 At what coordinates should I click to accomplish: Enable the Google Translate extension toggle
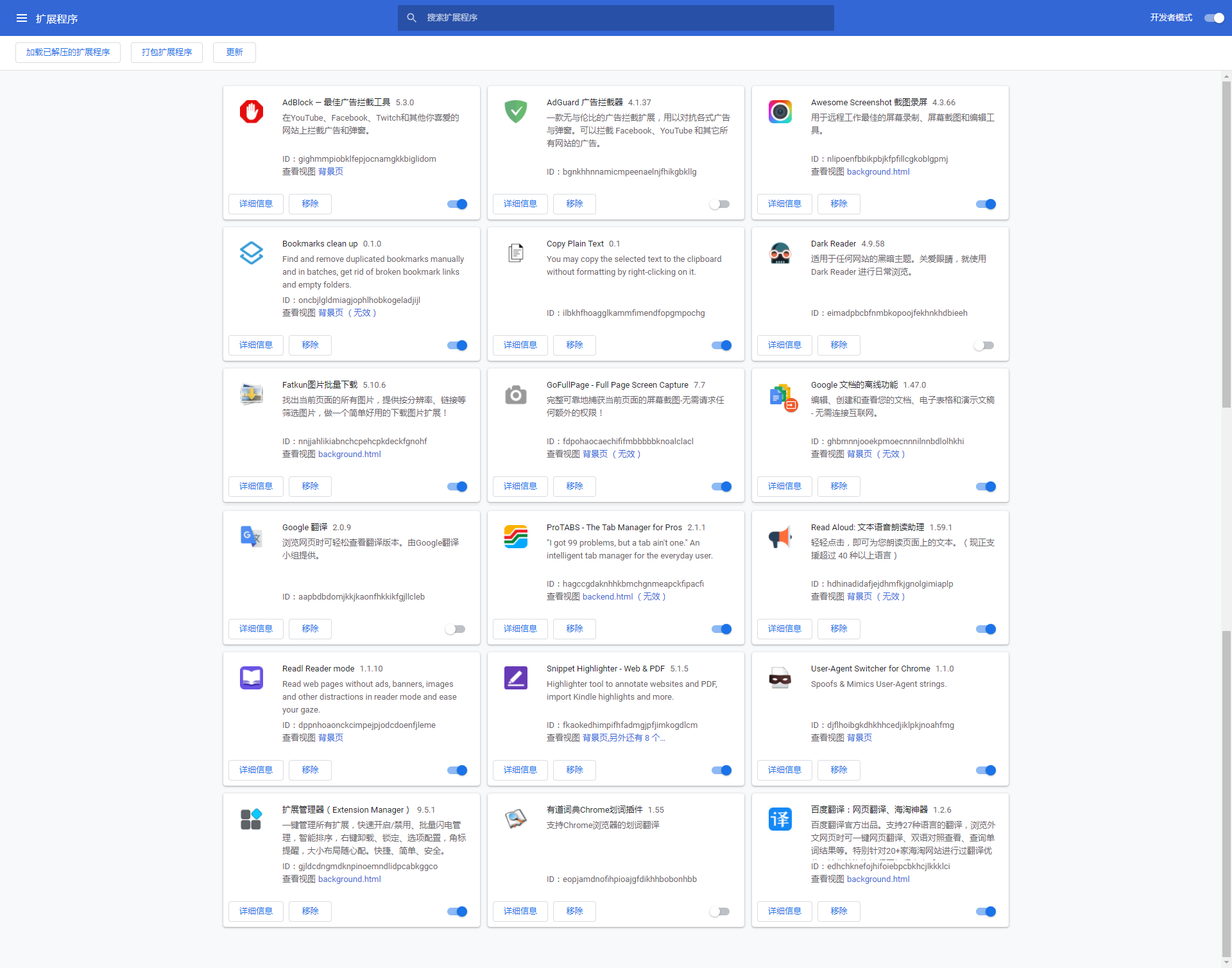(x=456, y=629)
